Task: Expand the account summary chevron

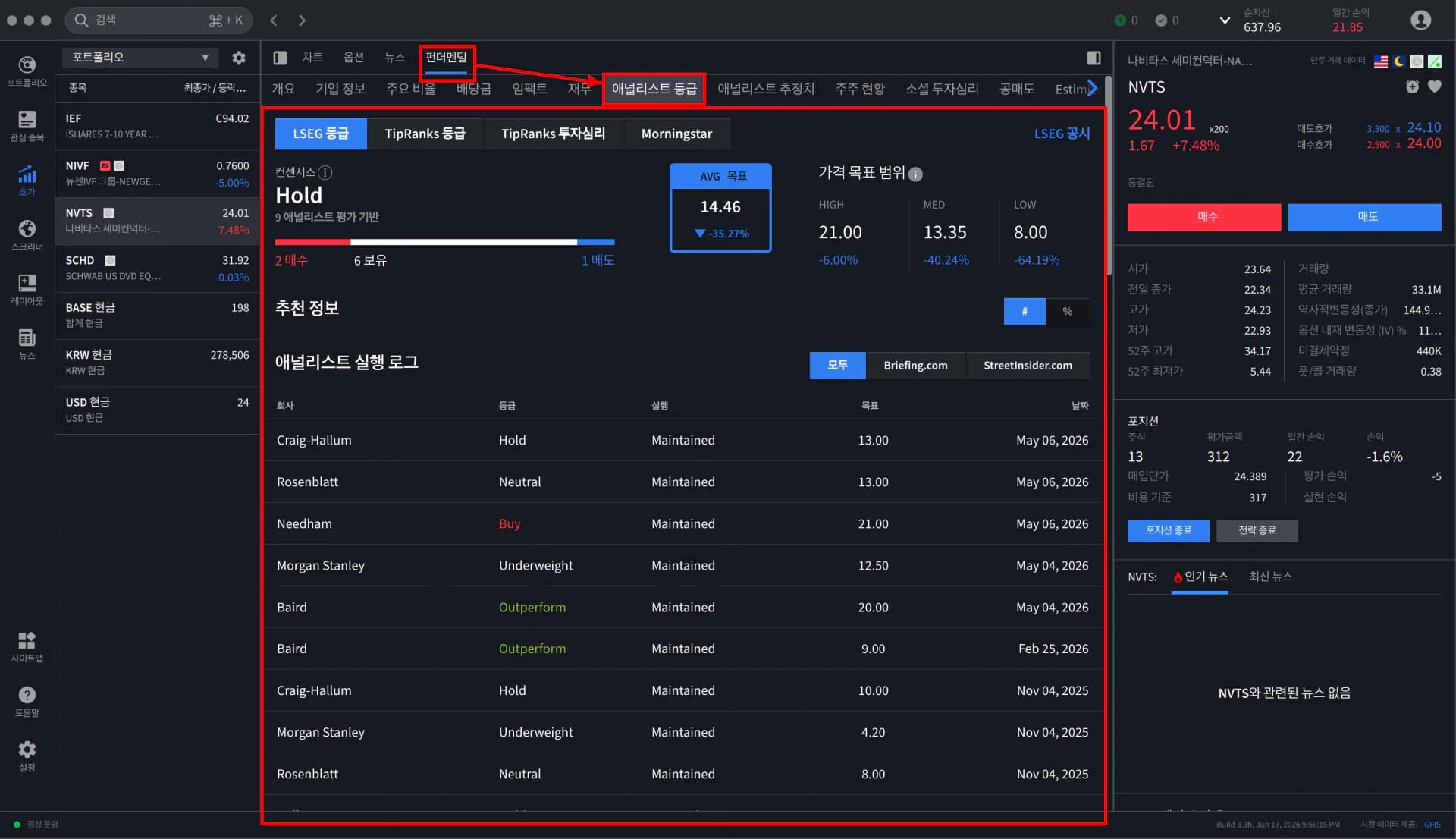Action: point(1224,20)
